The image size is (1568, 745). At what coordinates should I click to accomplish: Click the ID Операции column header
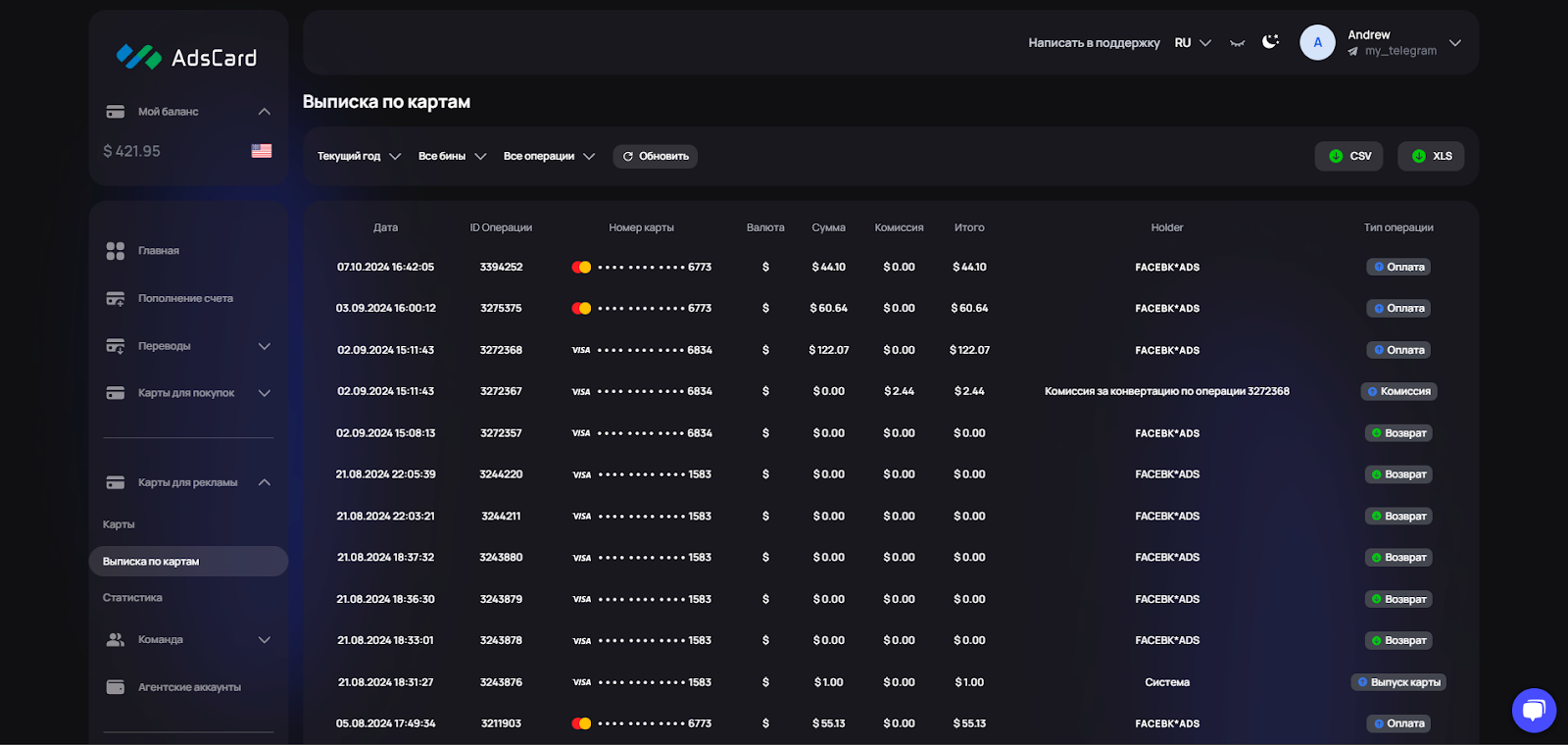(501, 227)
